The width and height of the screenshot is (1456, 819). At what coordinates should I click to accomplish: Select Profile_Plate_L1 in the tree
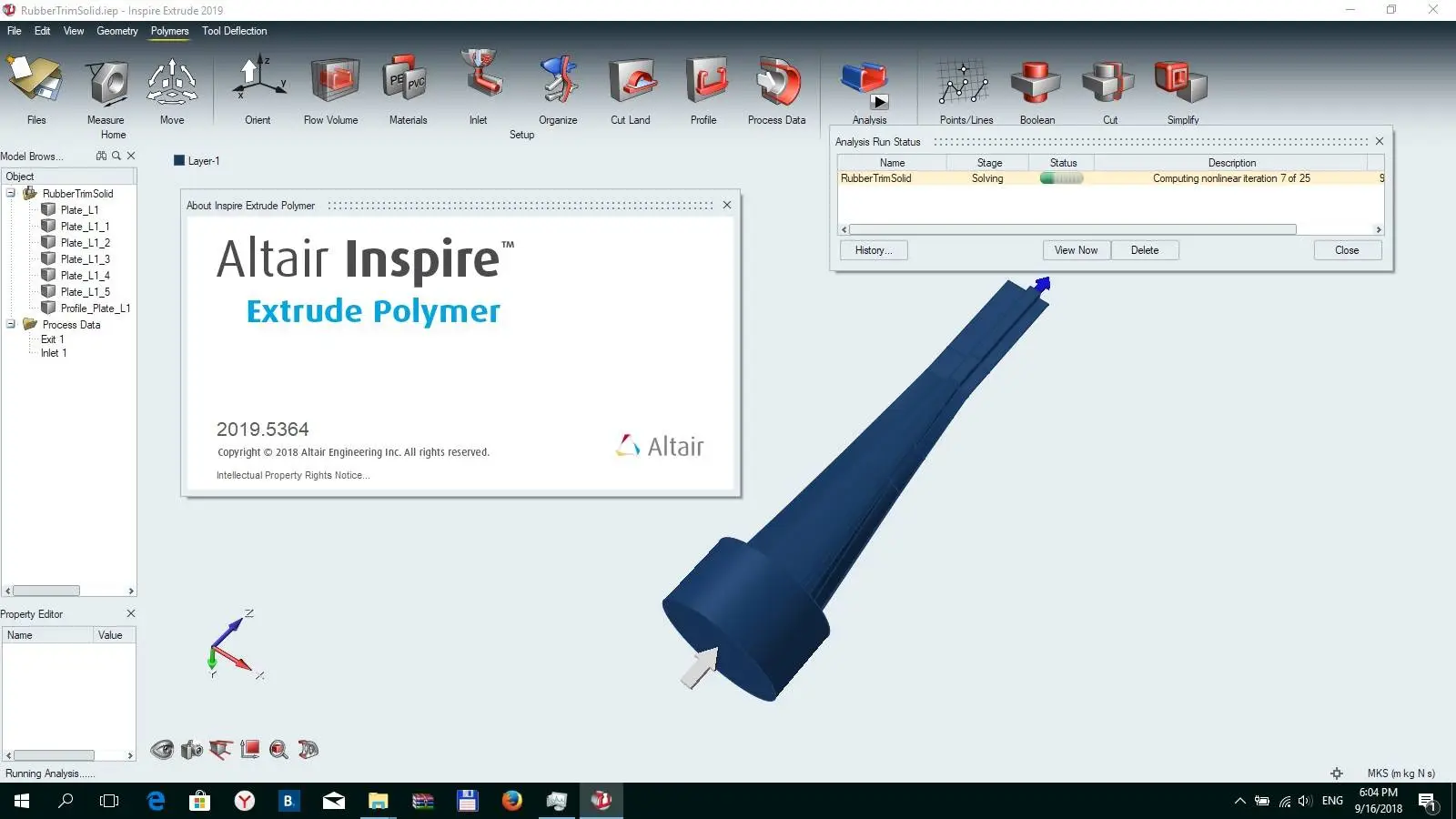point(96,308)
